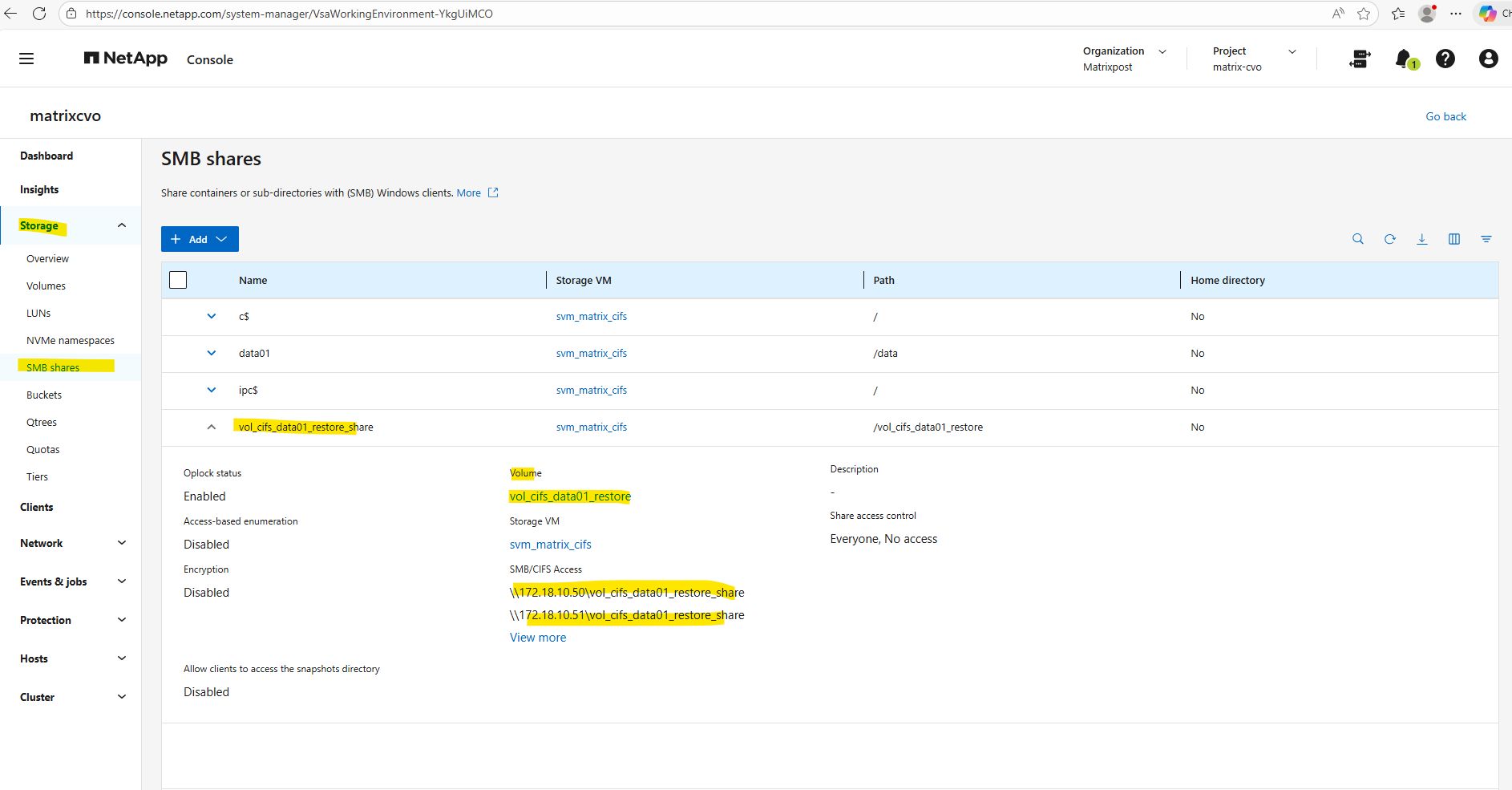Open the Add button dropdown
Image resolution: width=1512 pixels, height=790 pixels.
tap(200, 239)
